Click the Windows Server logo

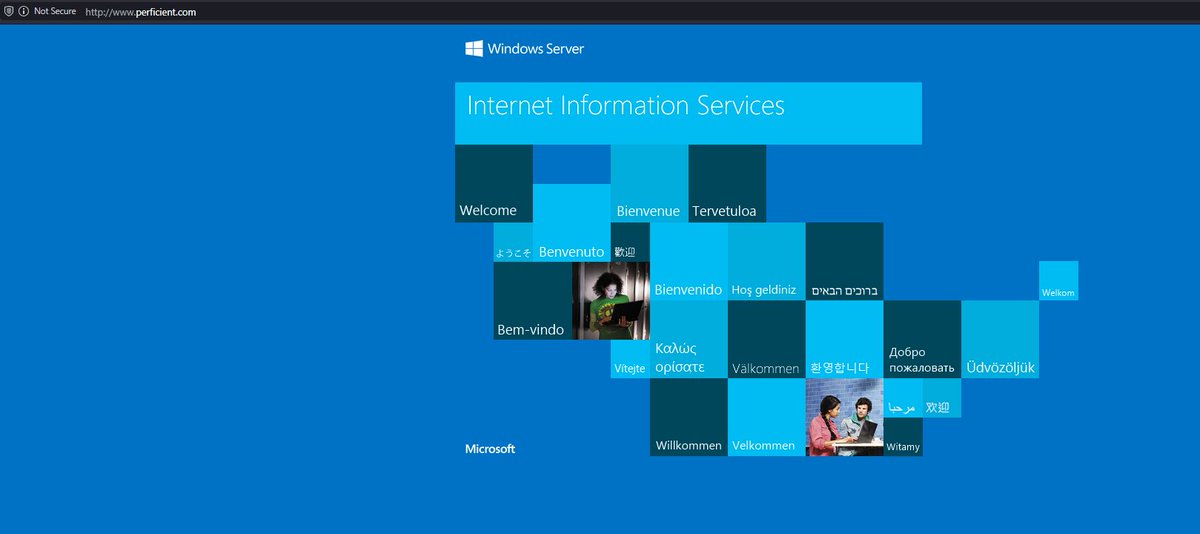(524, 48)
